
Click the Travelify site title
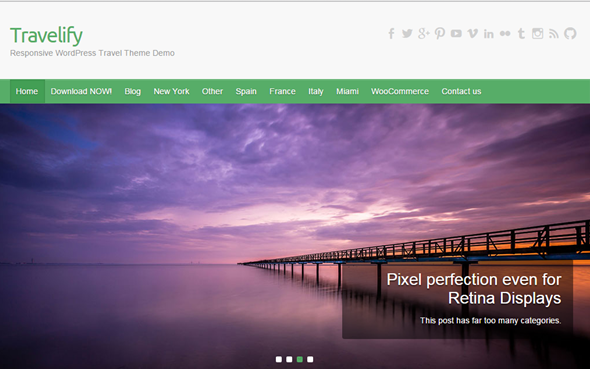click(x=46, y=36)
